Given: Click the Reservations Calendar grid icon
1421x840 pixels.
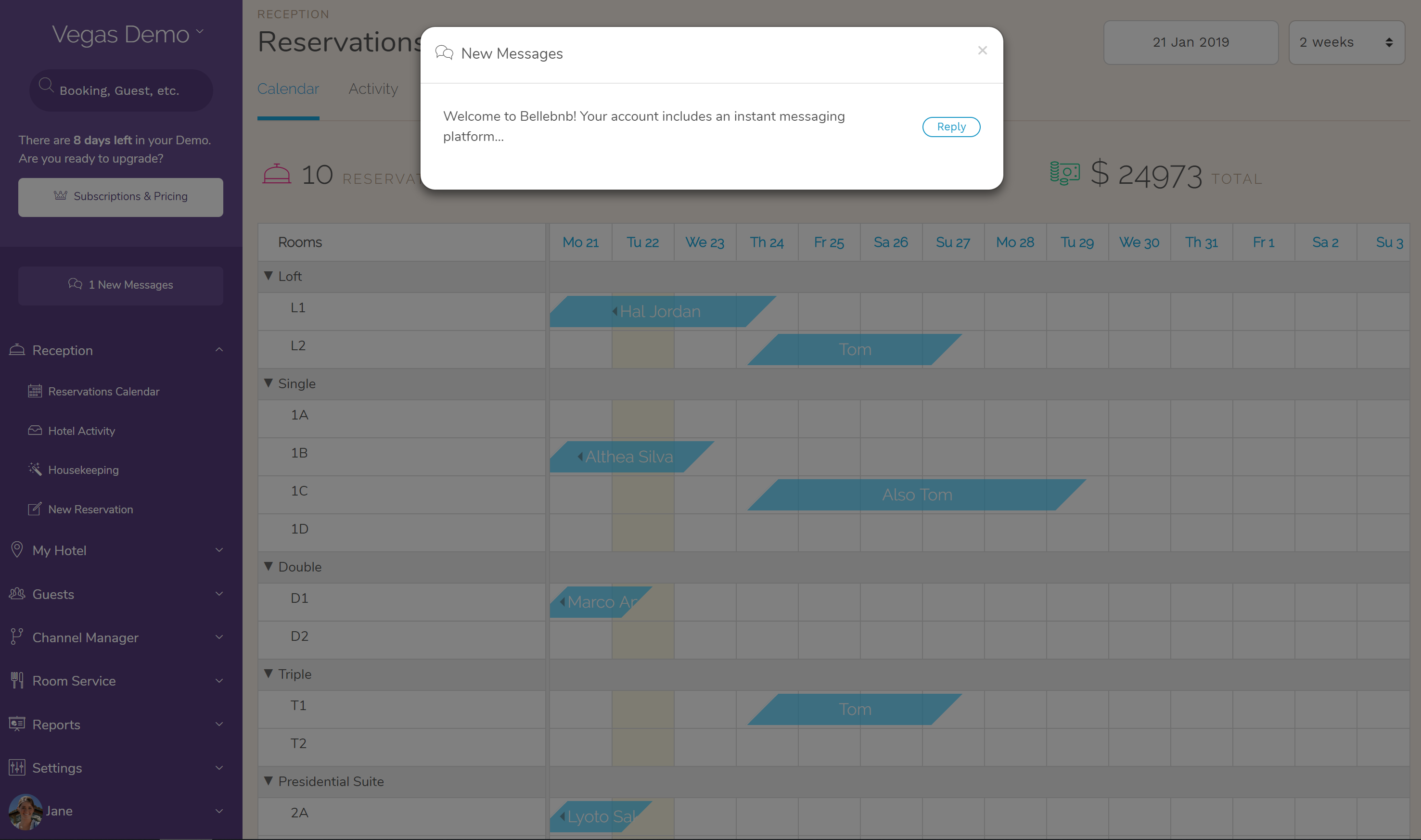Looking at the screenshot, I should 35,391.
